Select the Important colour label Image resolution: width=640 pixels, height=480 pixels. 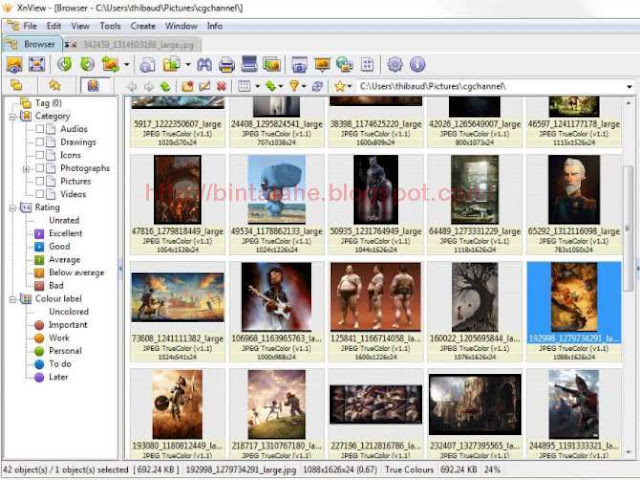[x=68, y=325]
